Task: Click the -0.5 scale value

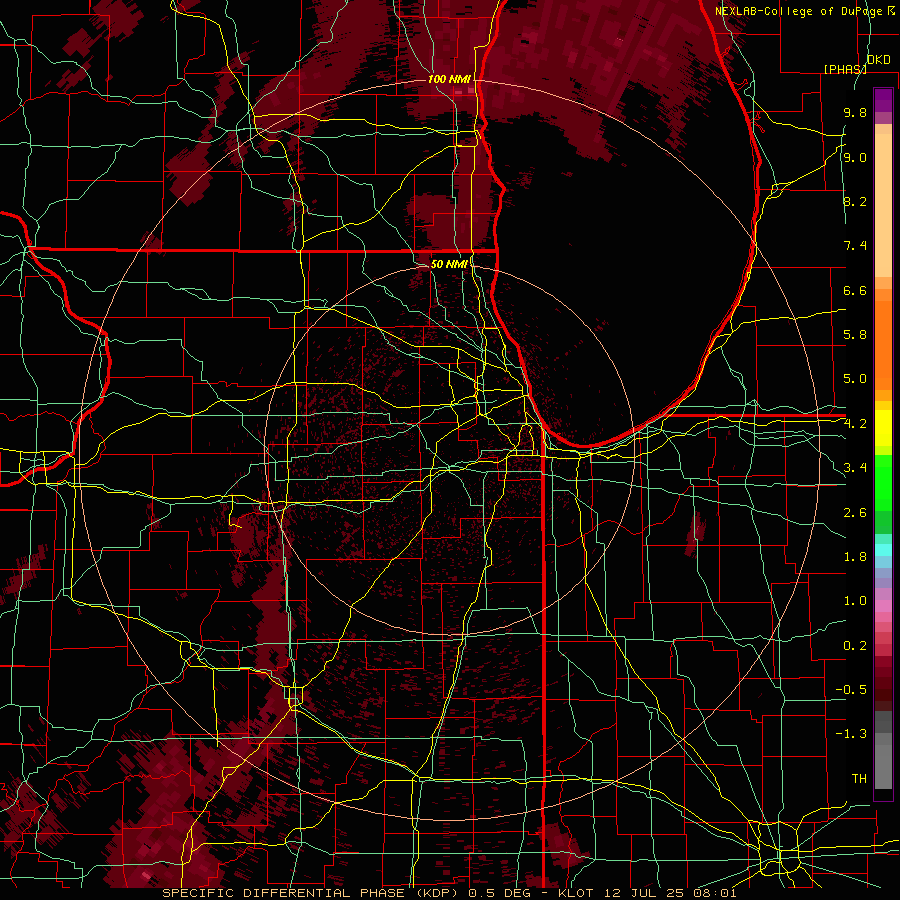Action: coord(851,690)
